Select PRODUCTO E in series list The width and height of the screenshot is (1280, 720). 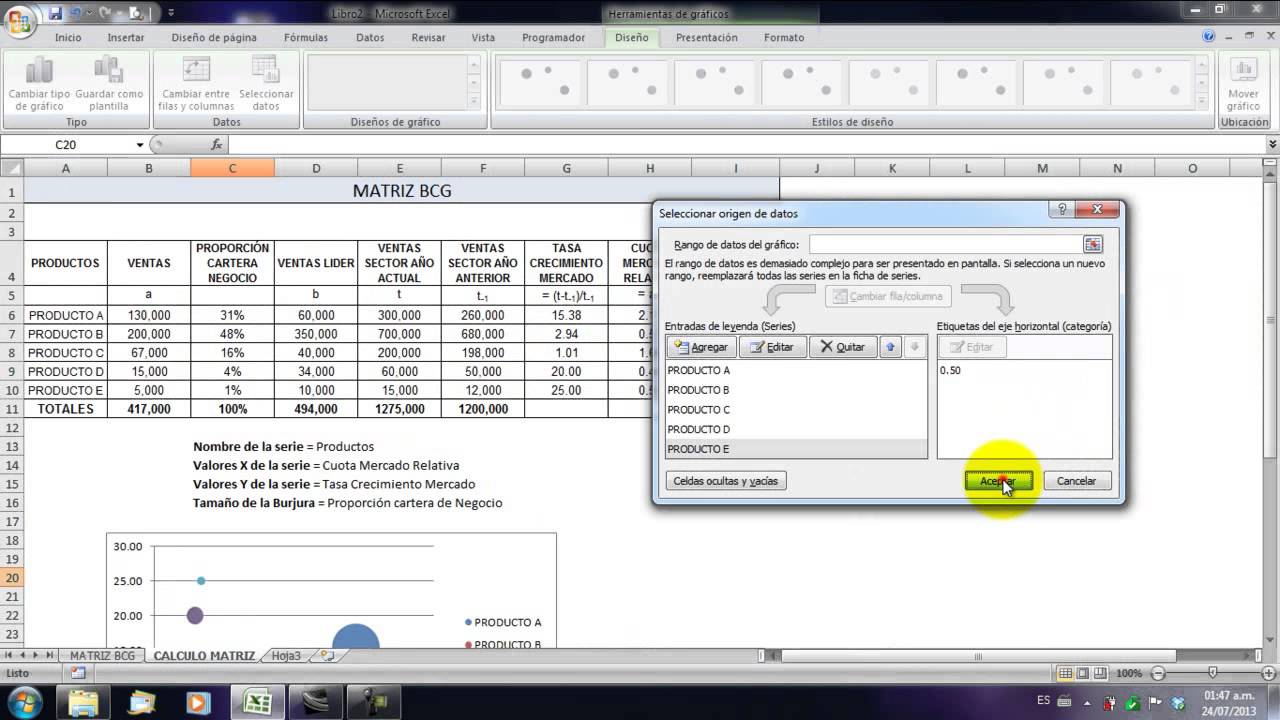(796, 449)
